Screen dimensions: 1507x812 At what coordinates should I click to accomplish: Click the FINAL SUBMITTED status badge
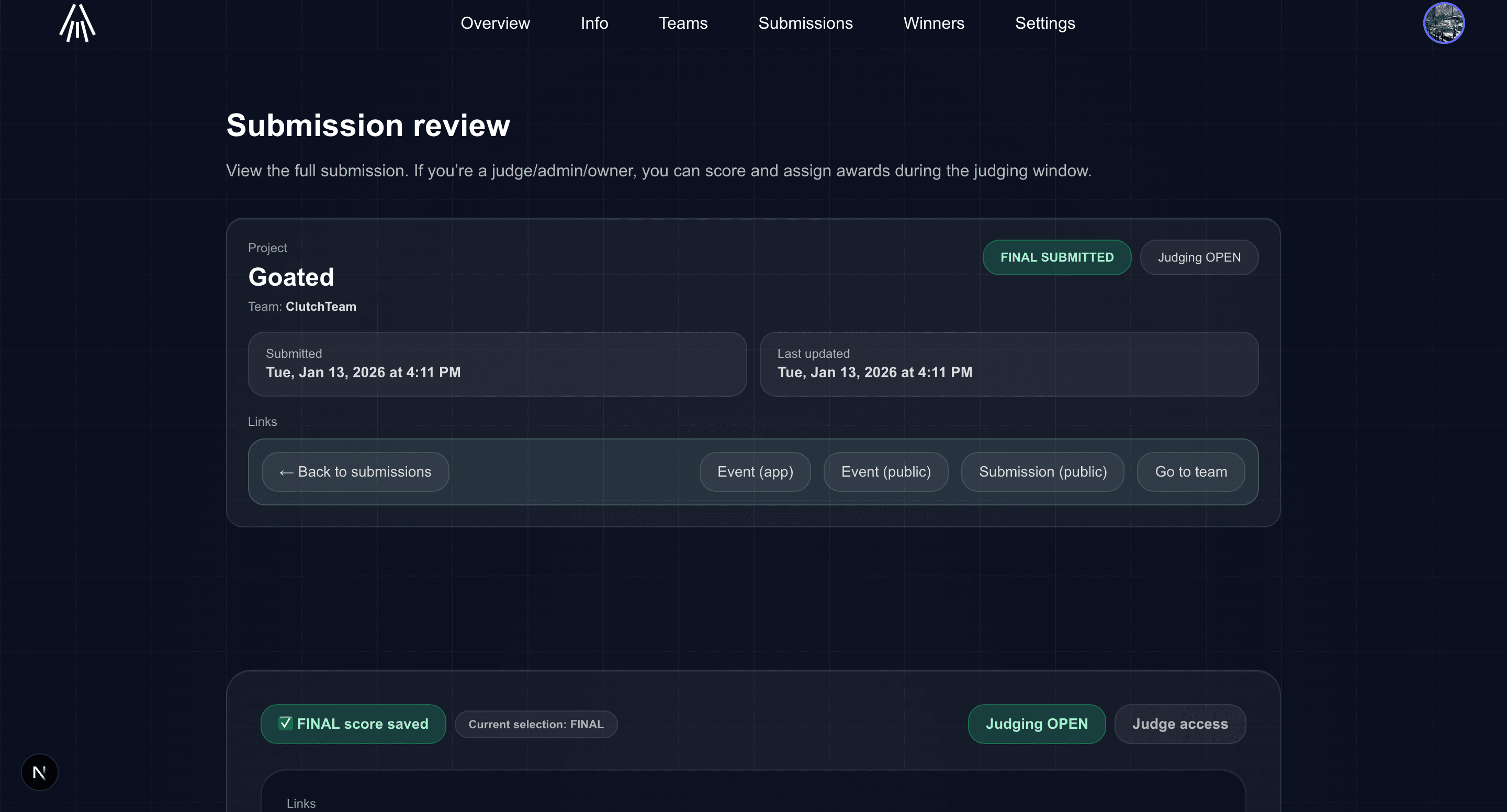tap(1056, 257)
